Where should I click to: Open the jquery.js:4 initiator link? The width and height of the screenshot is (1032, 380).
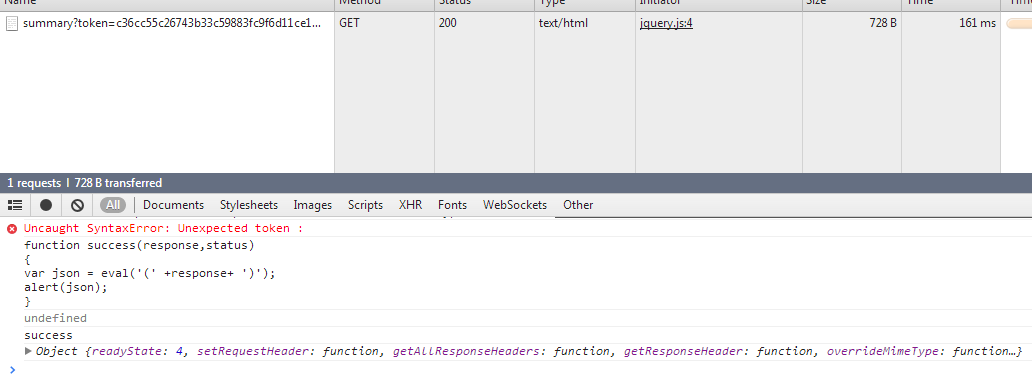[666, 24]
